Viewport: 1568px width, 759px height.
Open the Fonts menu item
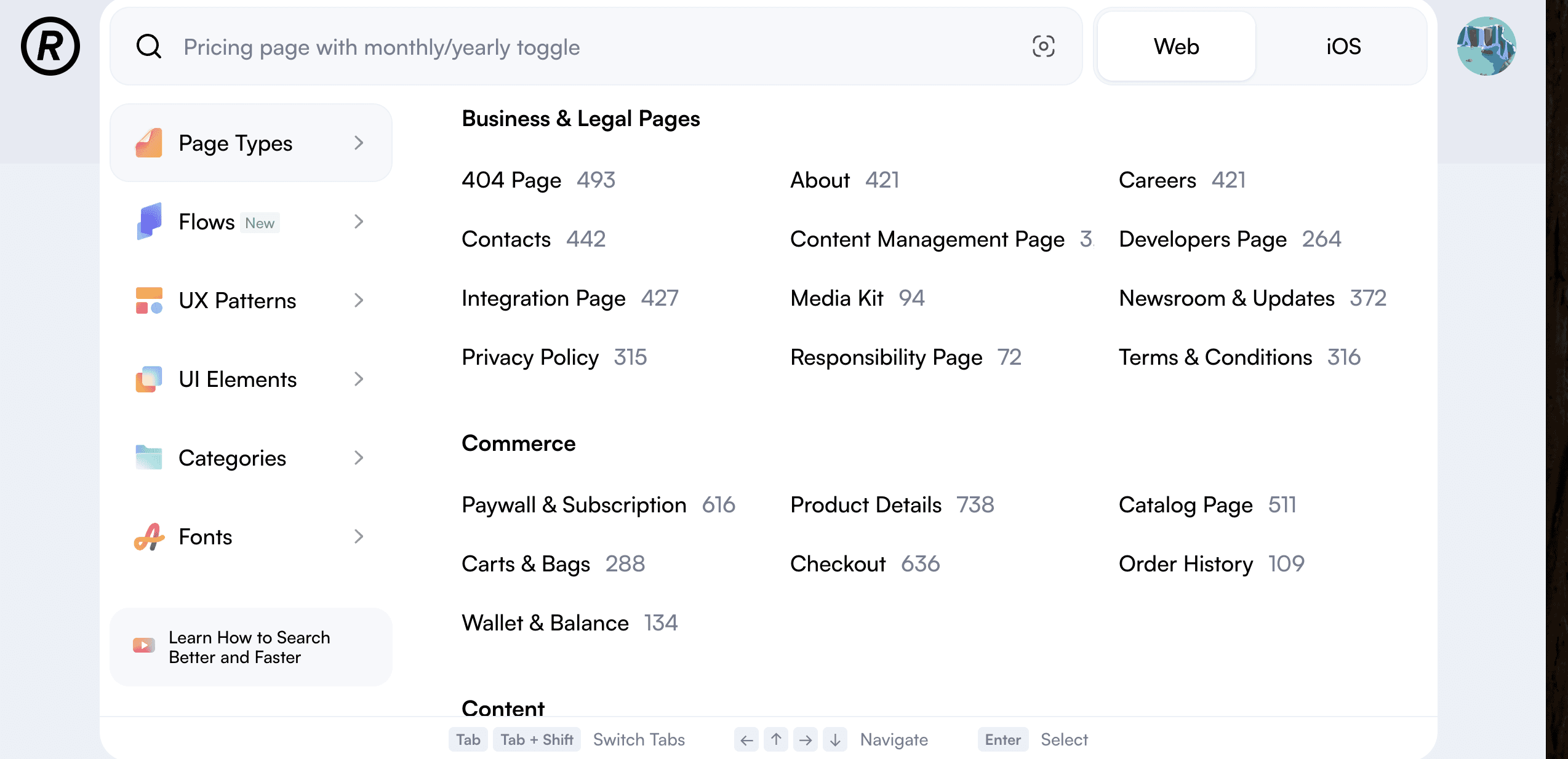coord(206,536)
